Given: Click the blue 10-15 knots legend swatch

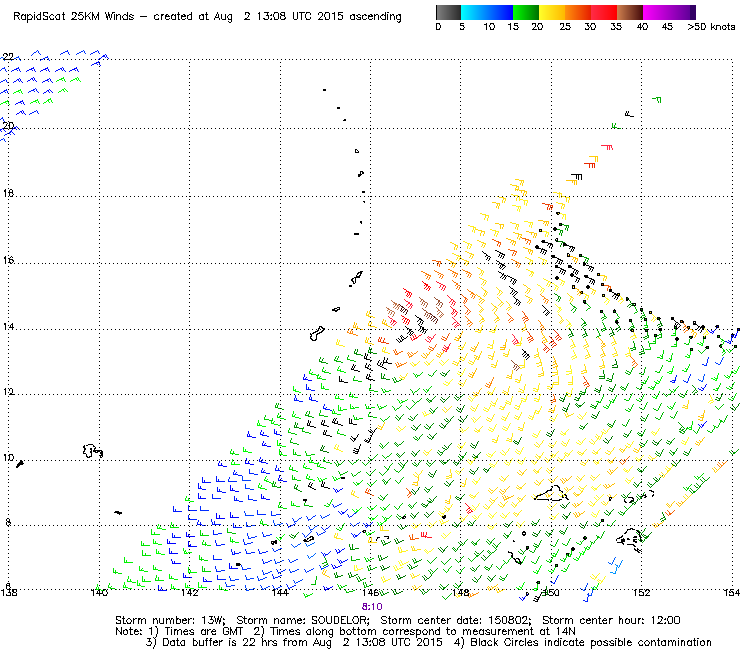Looking at the screenshot, I should [500, 12].
